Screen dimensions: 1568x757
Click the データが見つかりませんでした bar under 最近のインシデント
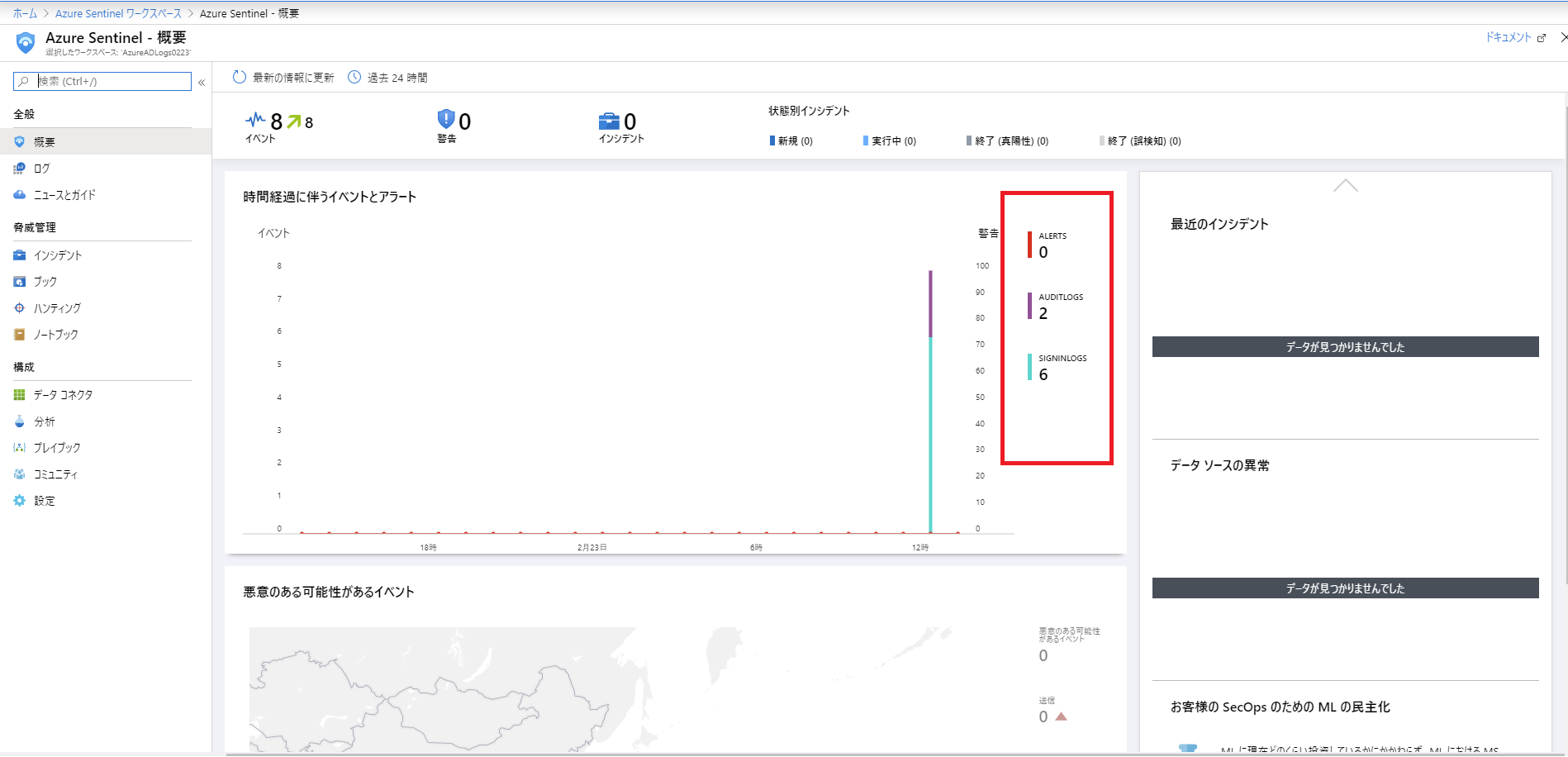point(1345,347)
